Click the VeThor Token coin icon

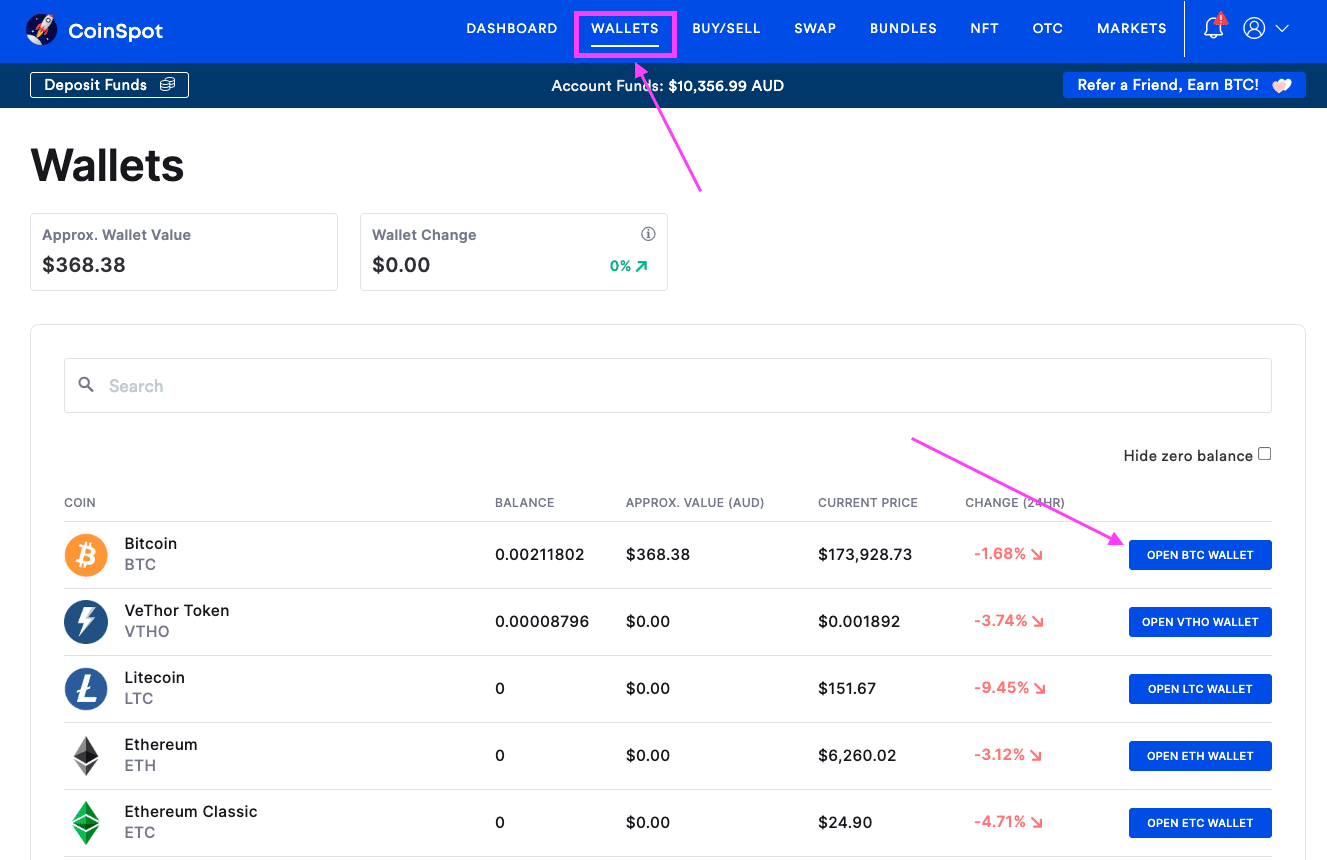click(x=86, y=622)
